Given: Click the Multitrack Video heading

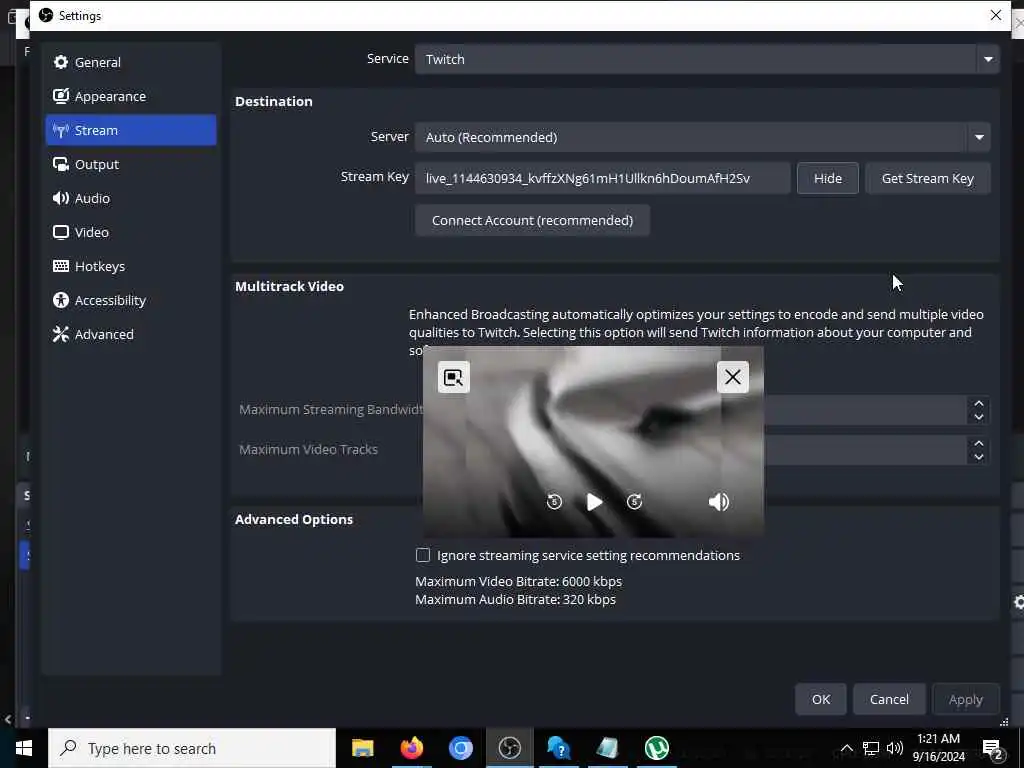Looking at the screenshot, I should click(x=289, y=286).
